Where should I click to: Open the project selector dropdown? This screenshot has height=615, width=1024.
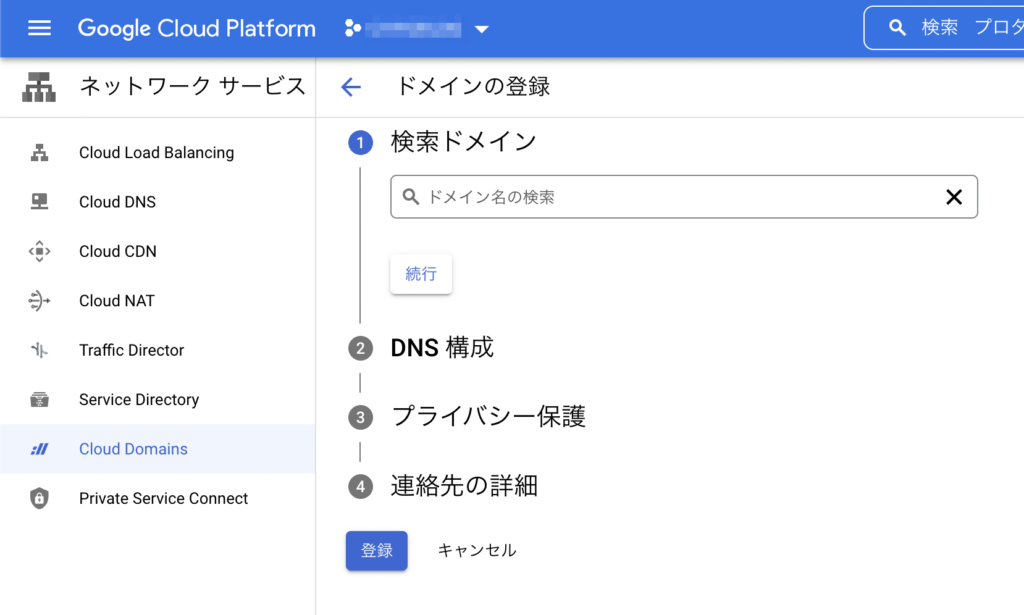coord(481,28)
